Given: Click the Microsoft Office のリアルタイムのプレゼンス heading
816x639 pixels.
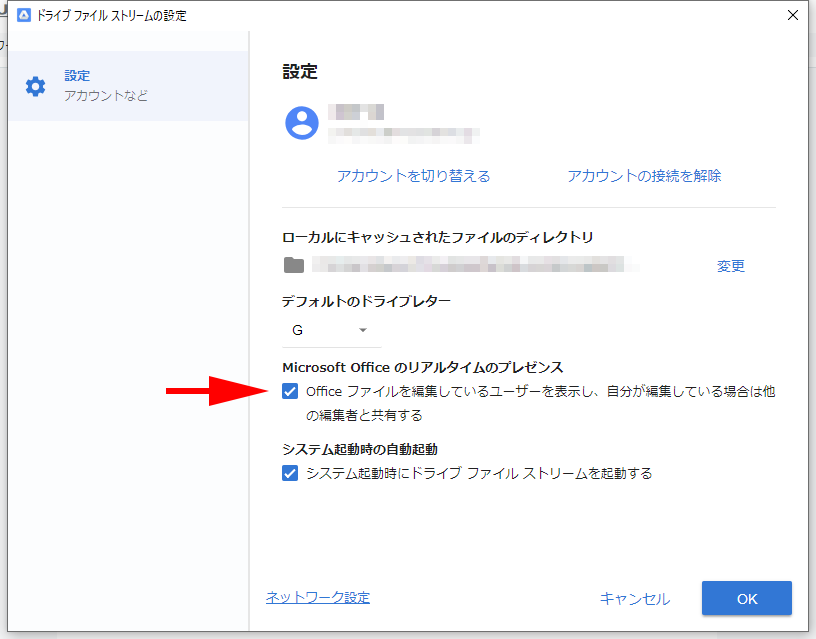Looking at the screenshot, I should pos(423,367).
